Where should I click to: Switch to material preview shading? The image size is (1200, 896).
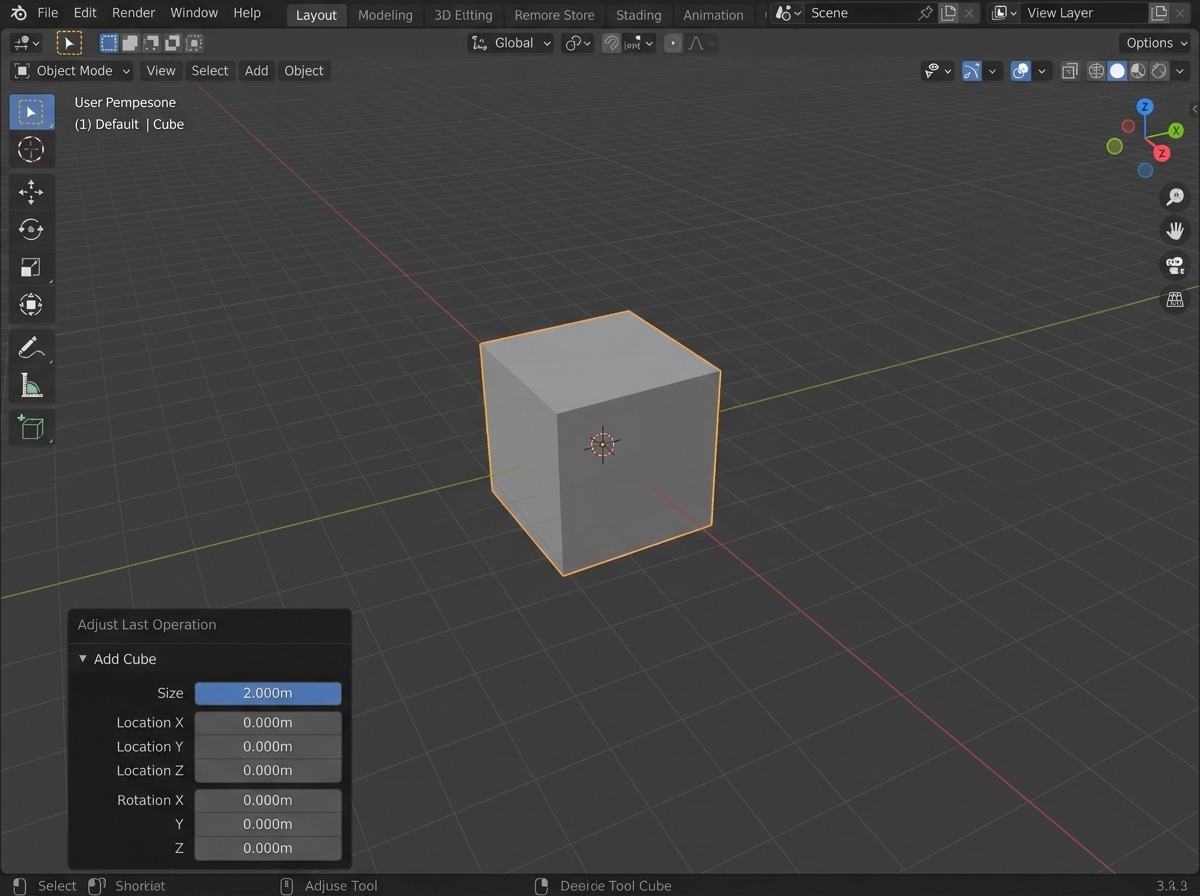(1138, 71)
